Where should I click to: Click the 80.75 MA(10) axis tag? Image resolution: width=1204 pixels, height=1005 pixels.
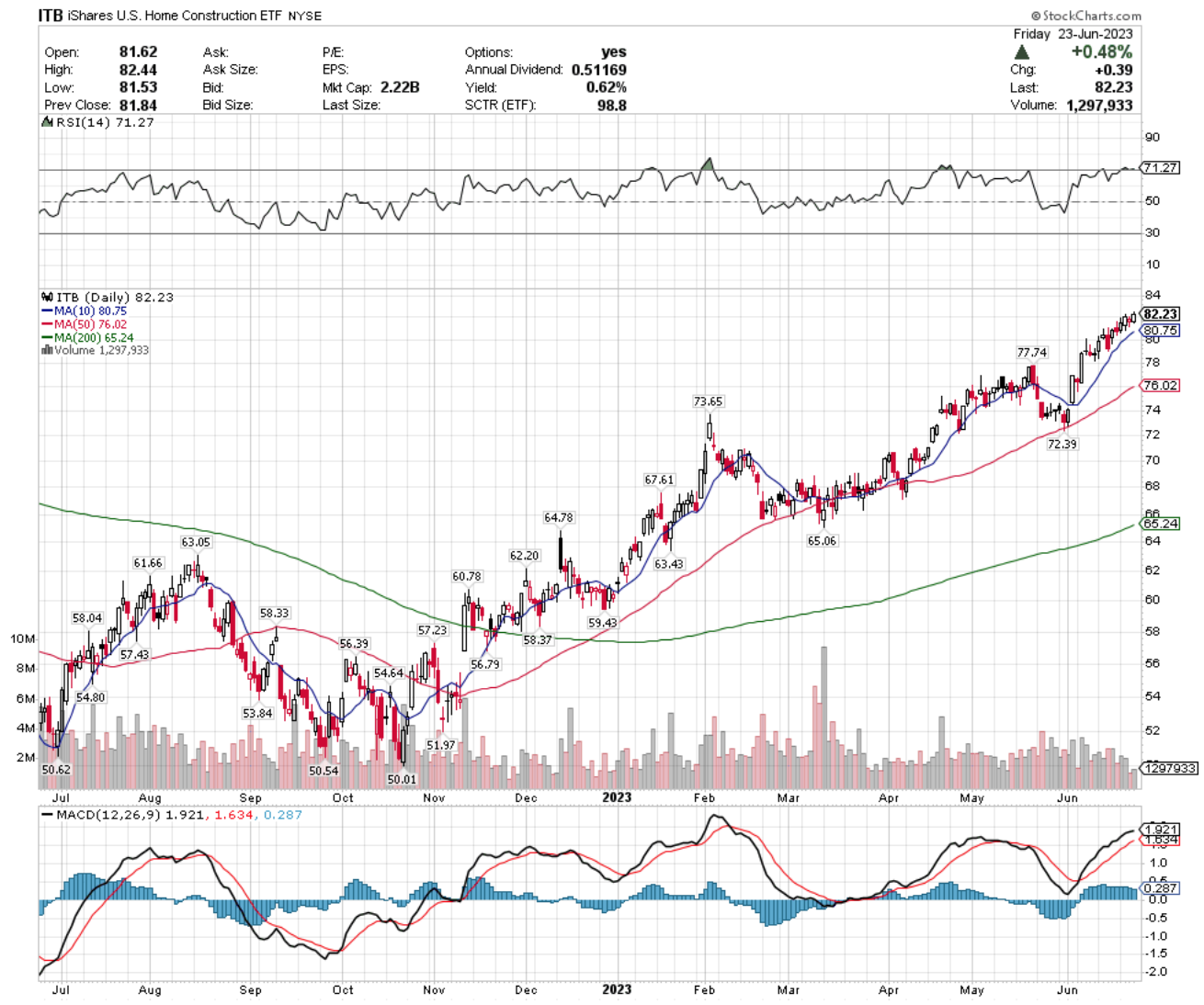(1160, 331)
